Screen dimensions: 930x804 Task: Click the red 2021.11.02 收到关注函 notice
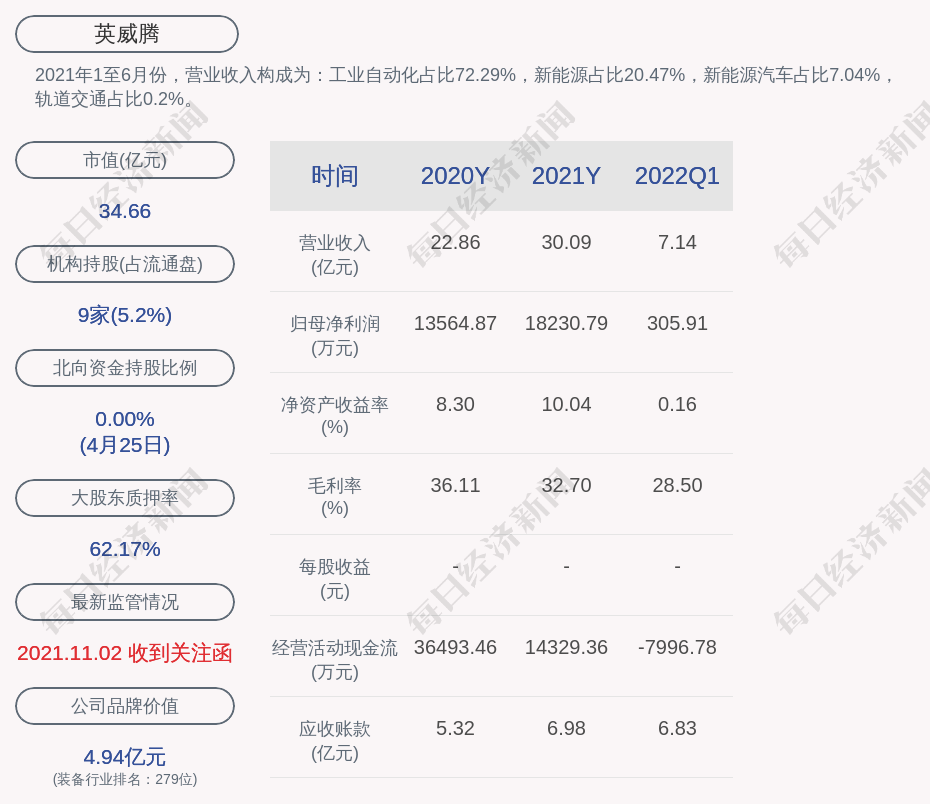click(125, 653)
